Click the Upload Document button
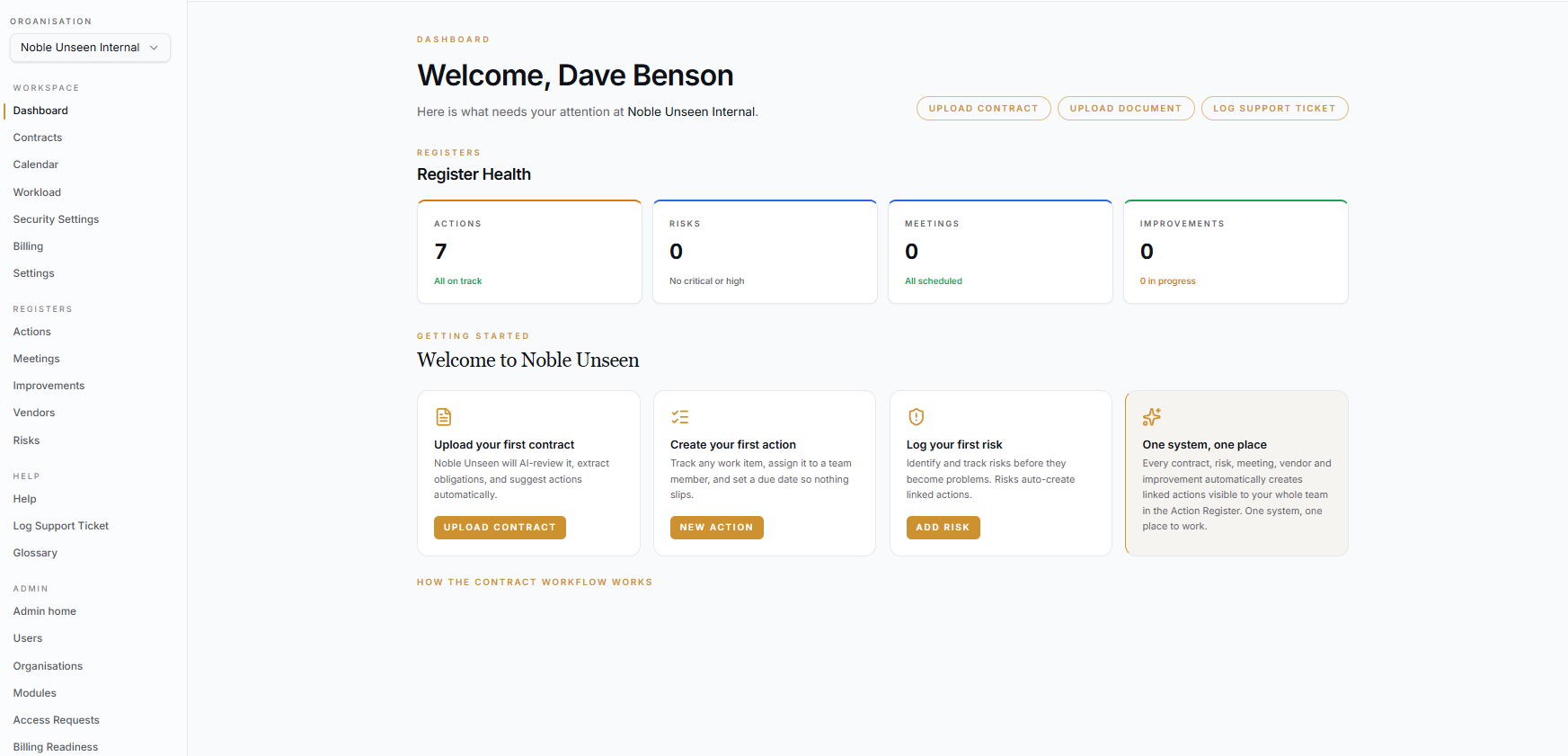 click(1125, 108)
